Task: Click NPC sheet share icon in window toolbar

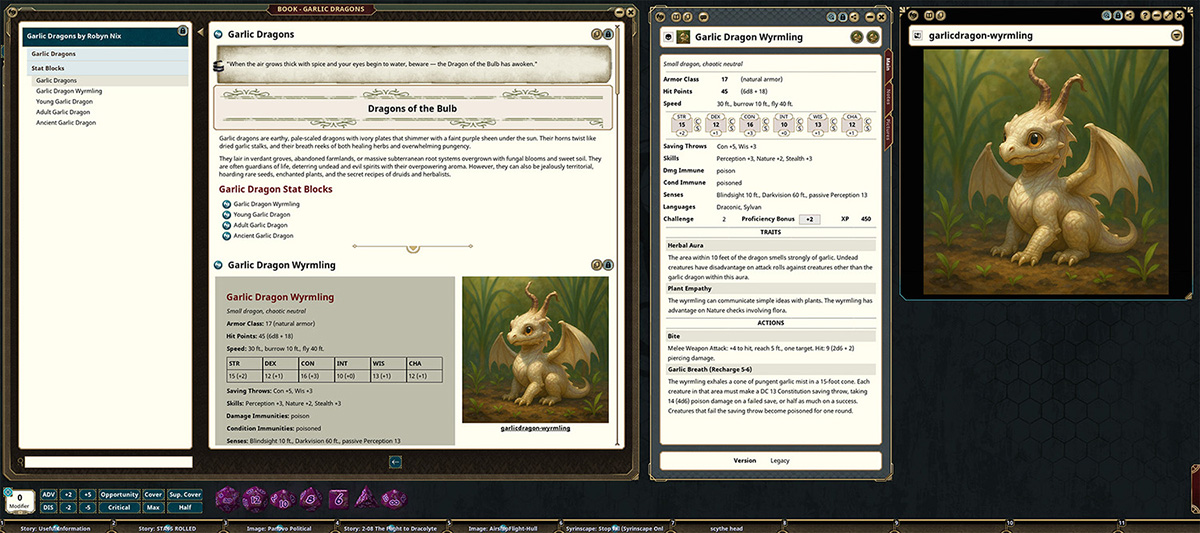Action: 855,17
